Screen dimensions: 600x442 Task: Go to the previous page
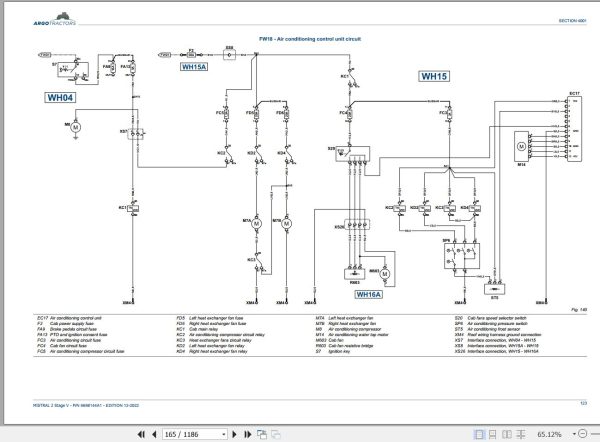coord(154,434)
